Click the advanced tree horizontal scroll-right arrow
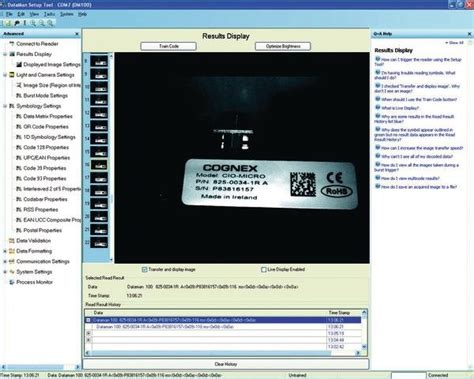 click(x=77, y=367)
